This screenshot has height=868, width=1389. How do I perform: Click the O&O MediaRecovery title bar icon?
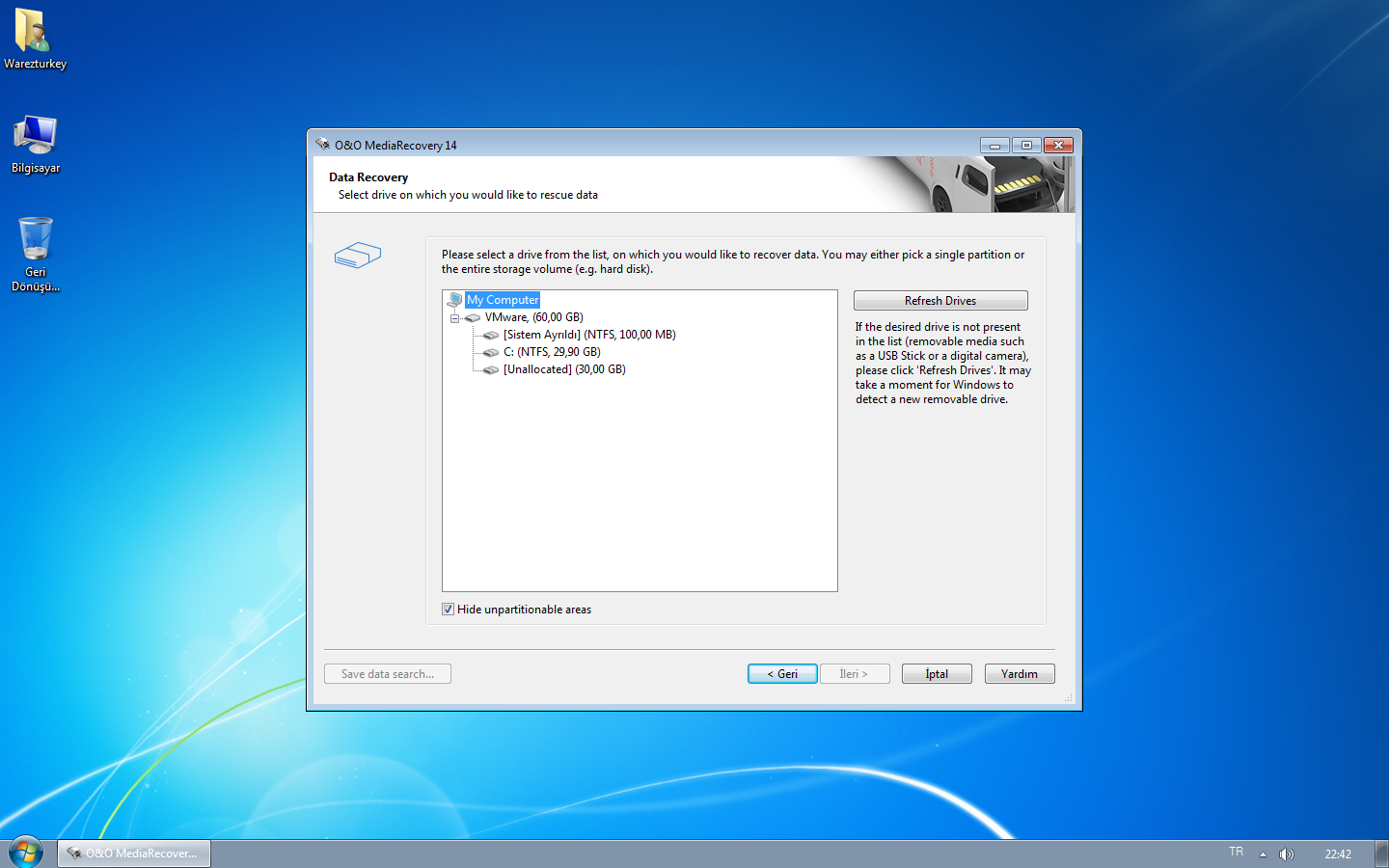[x=322, y=145]
